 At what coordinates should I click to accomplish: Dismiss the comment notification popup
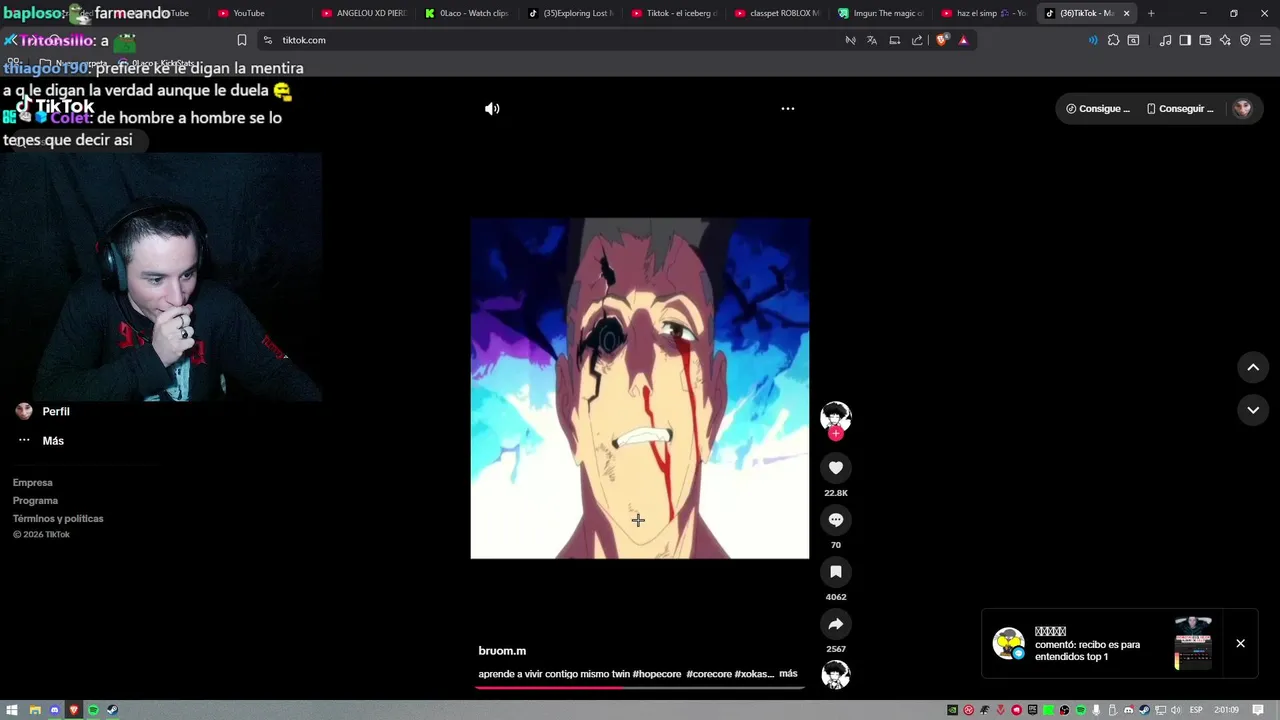1240,644
